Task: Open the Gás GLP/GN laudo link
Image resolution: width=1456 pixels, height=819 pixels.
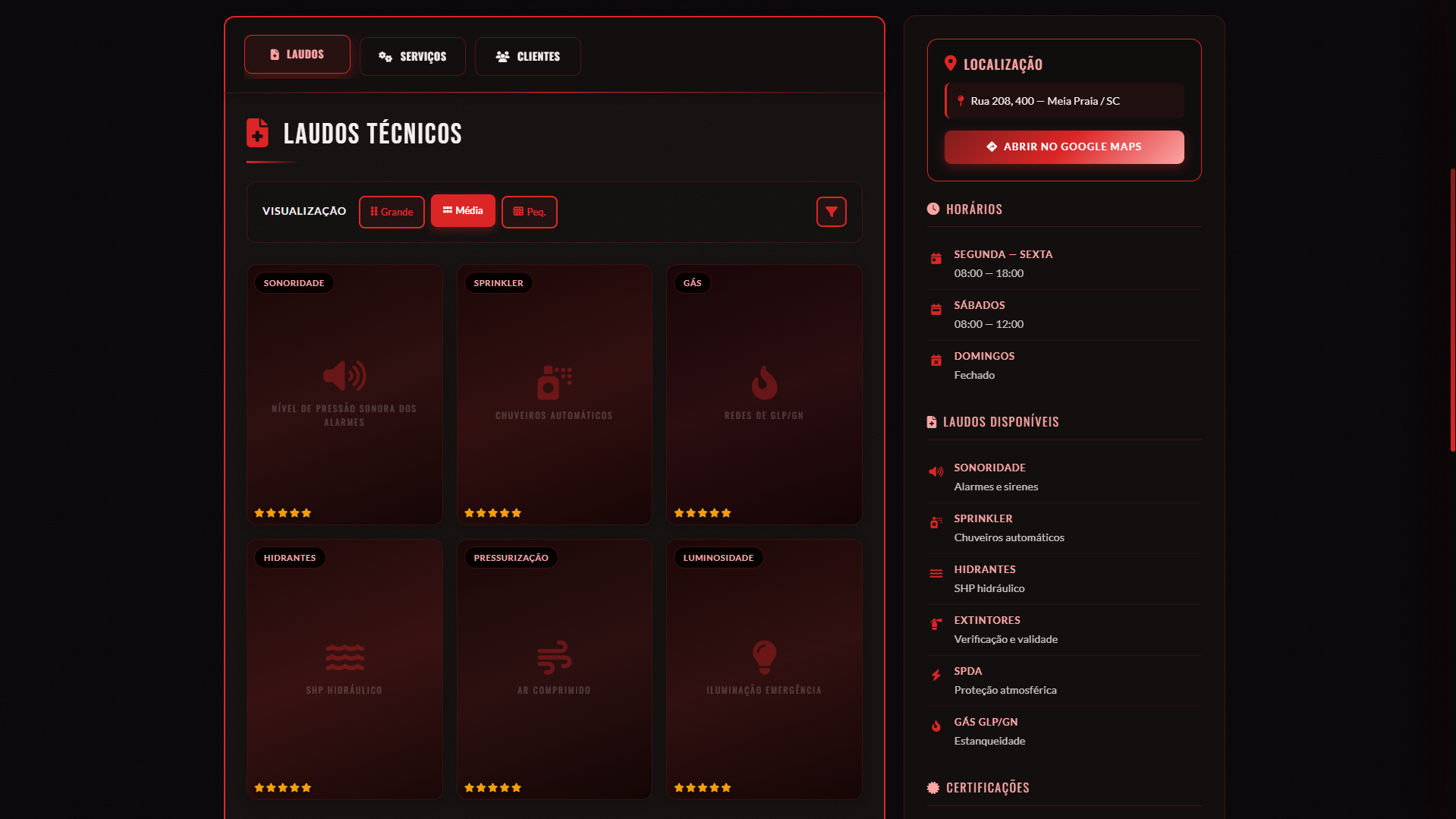Action: pyautogui.click(x=985, y=722)
